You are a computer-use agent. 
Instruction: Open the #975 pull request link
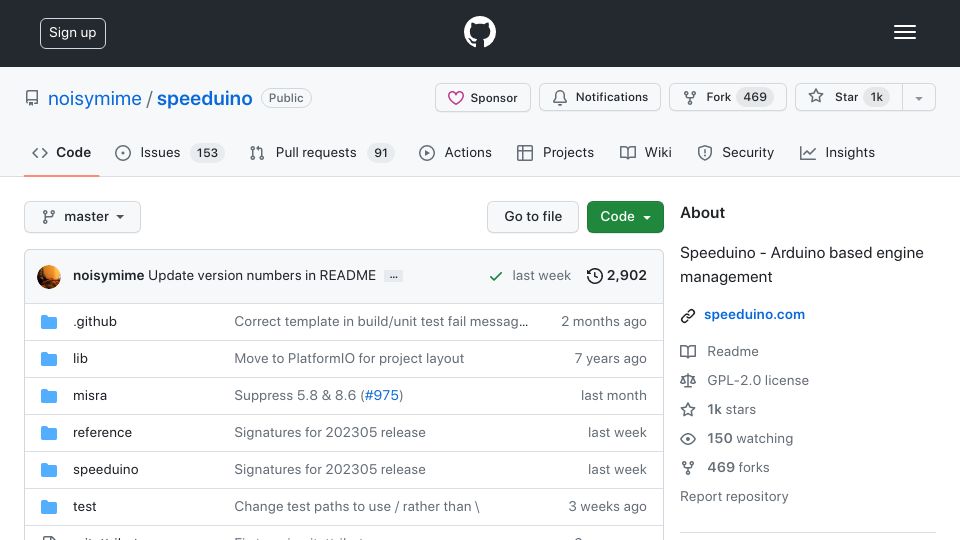[381, 396]
